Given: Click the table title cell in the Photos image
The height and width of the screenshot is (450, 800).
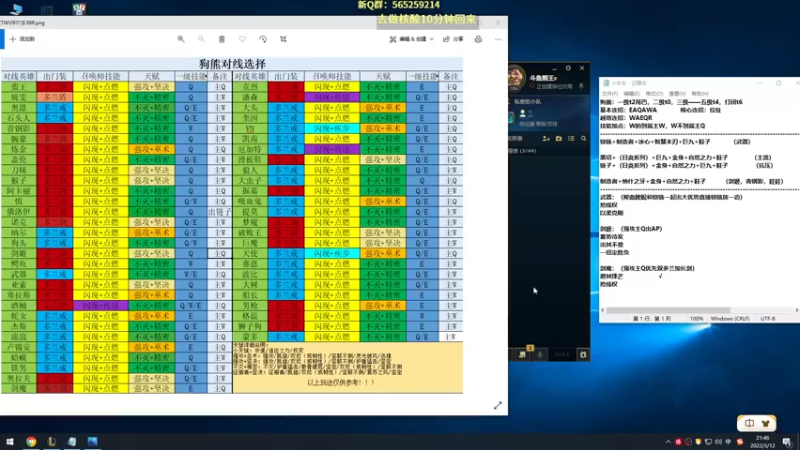Looking at the screenshot, I should (232, 64).
